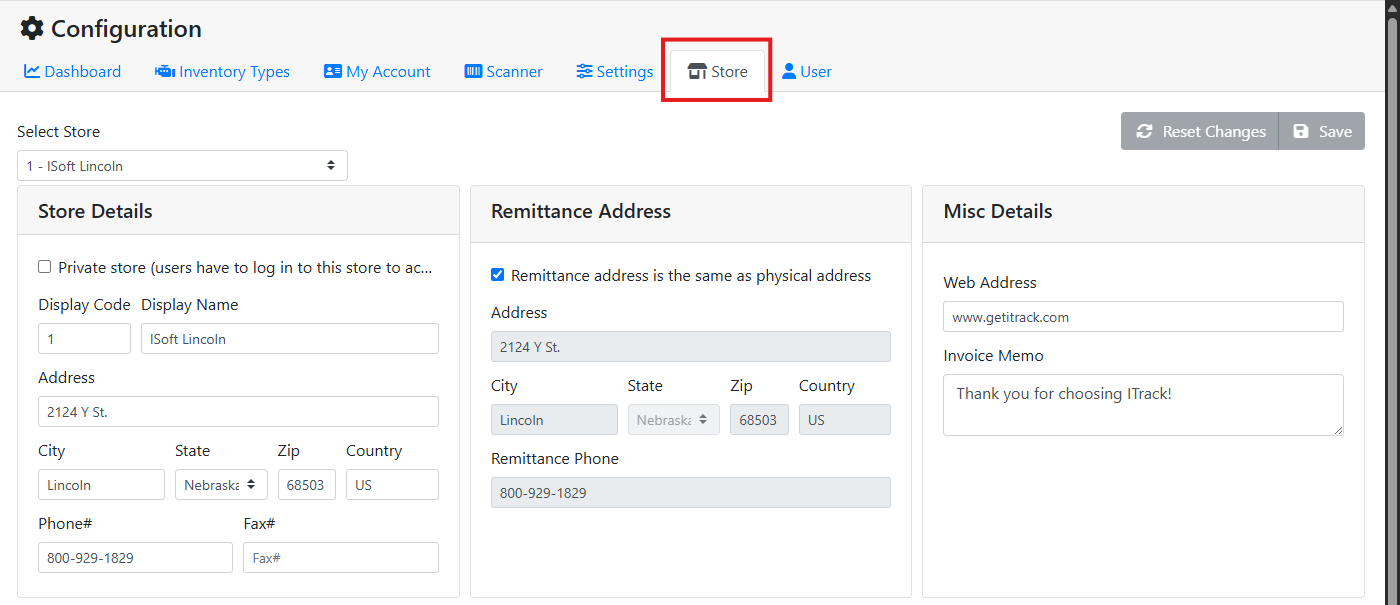Click the Inventory Types icon

(x=163, y=71)
